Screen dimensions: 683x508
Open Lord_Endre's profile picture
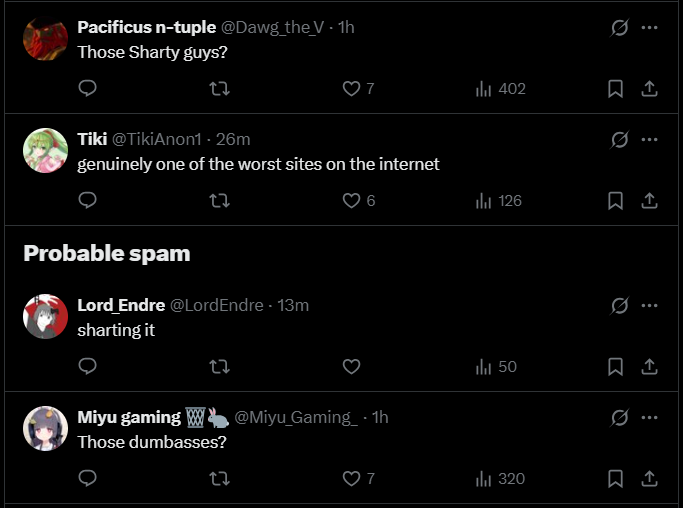[45, 316]
